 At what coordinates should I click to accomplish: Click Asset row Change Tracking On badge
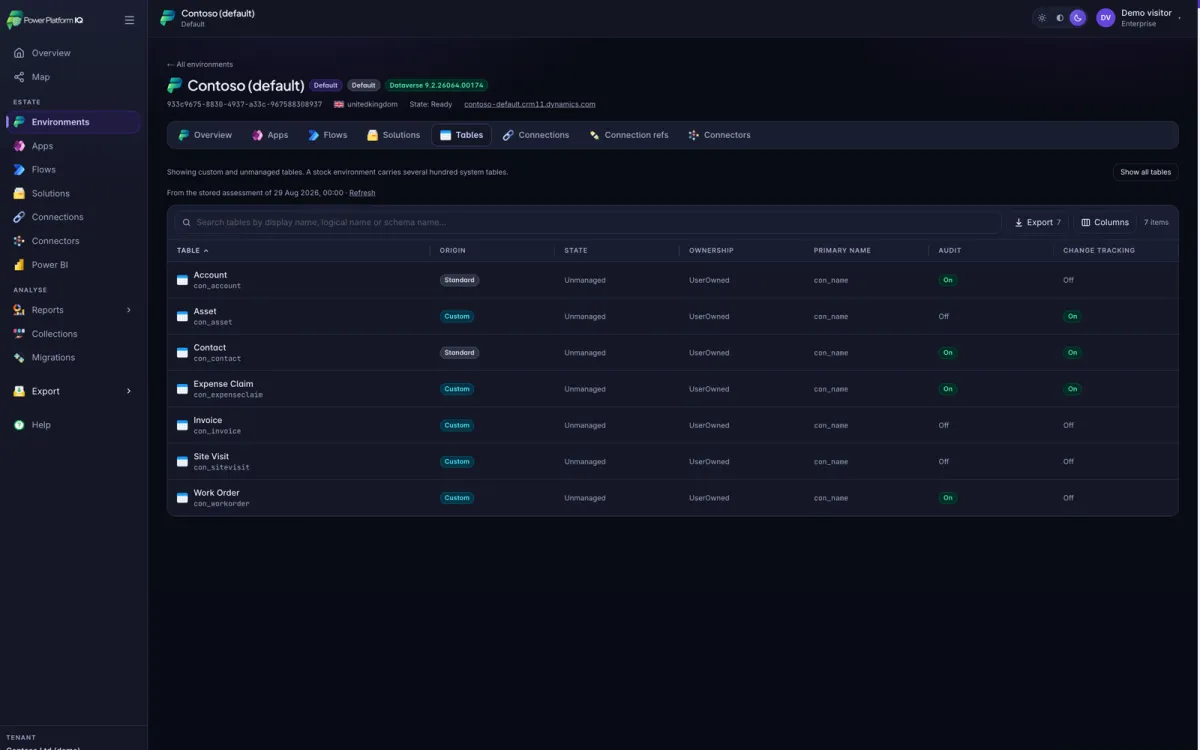(x=1072, y=316)
